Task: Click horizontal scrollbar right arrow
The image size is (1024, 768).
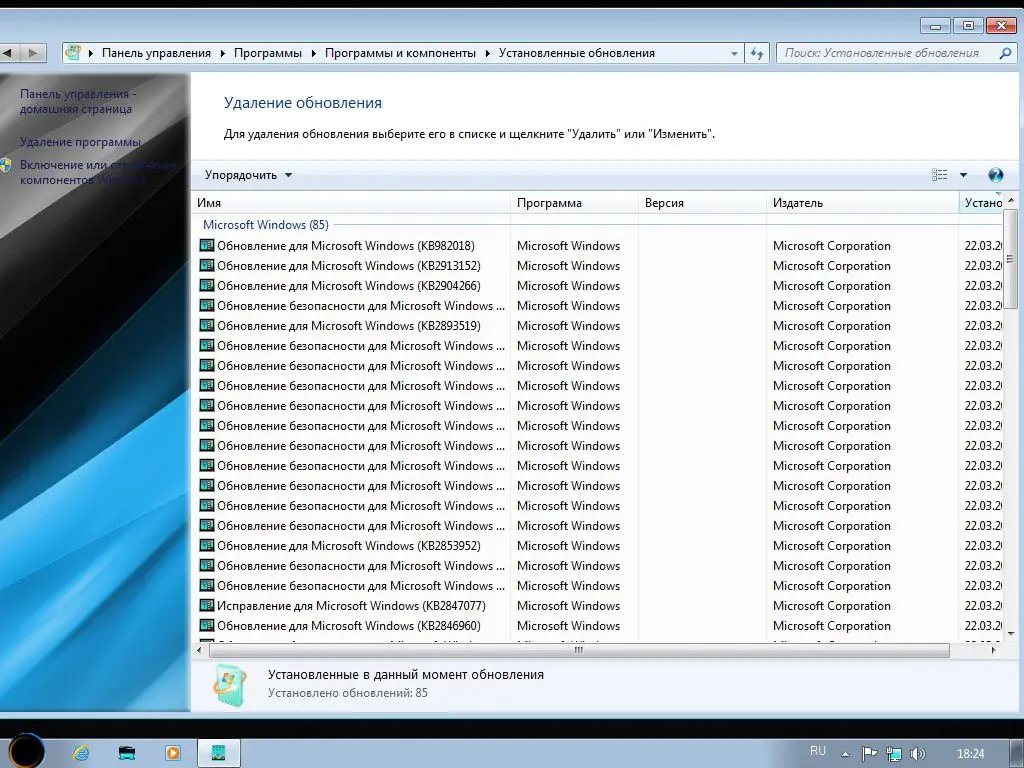Action: pyautogui.click(x=993, y=650)
